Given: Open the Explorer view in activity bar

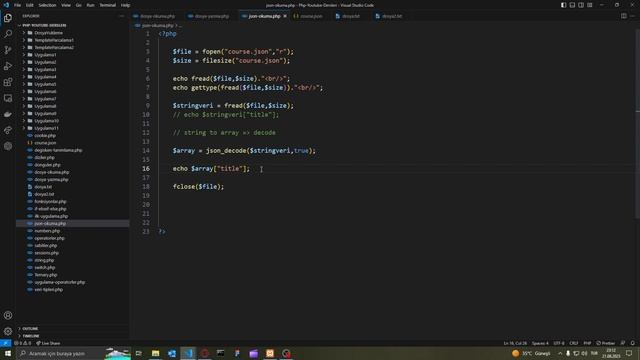Looking at the screenshot, I should 8,18.
